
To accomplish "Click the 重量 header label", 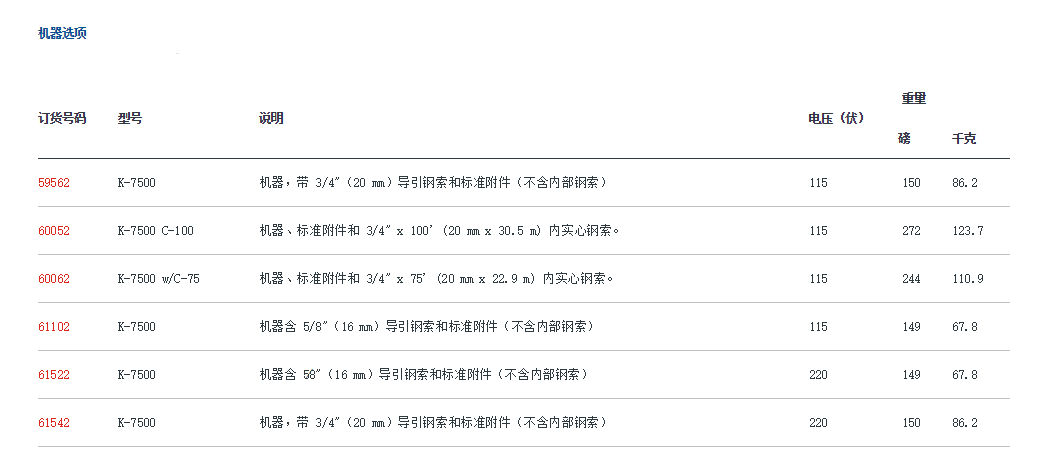I will click(913, 98).
